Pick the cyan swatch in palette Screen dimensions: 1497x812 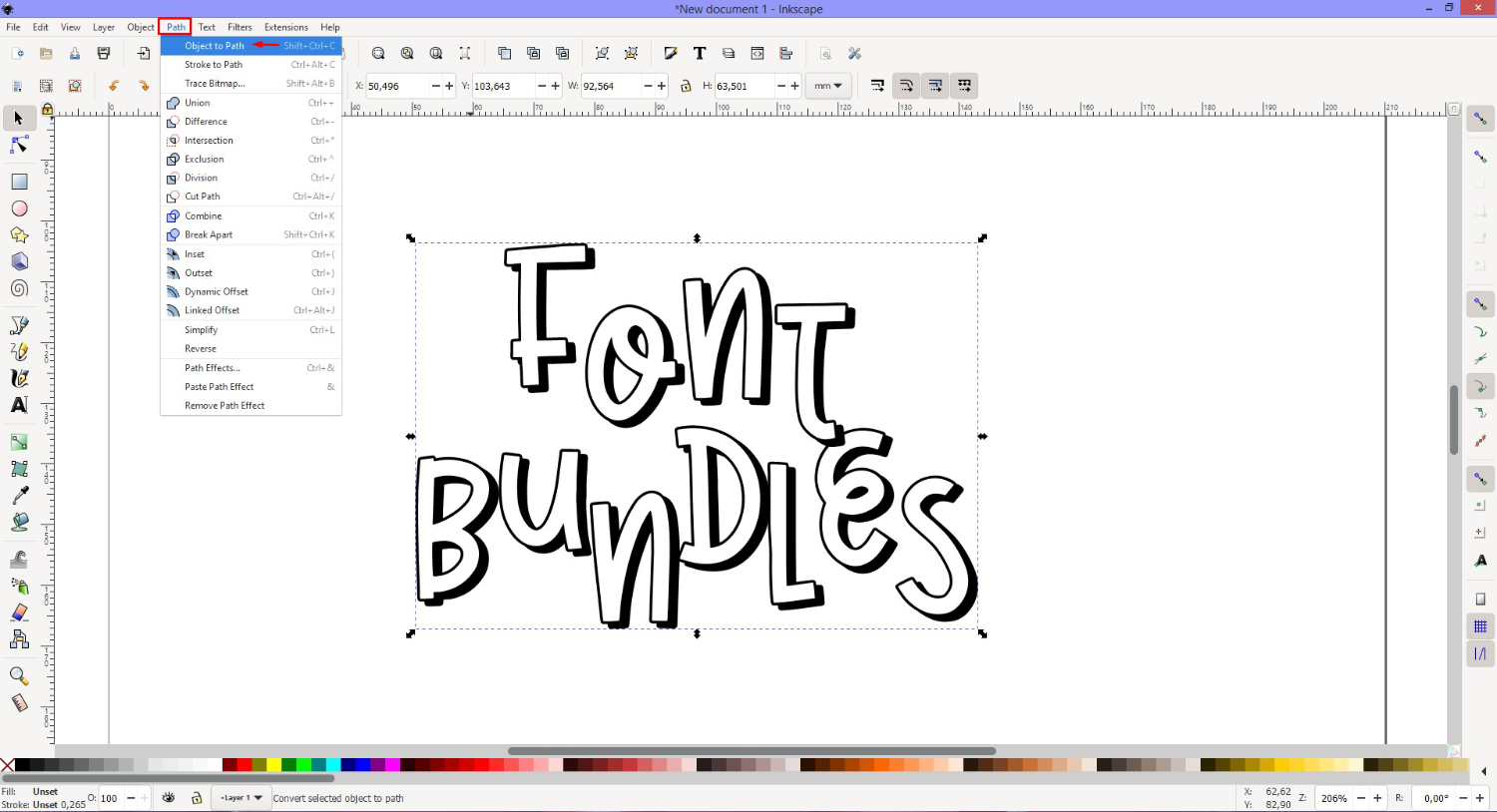point(333,765)
